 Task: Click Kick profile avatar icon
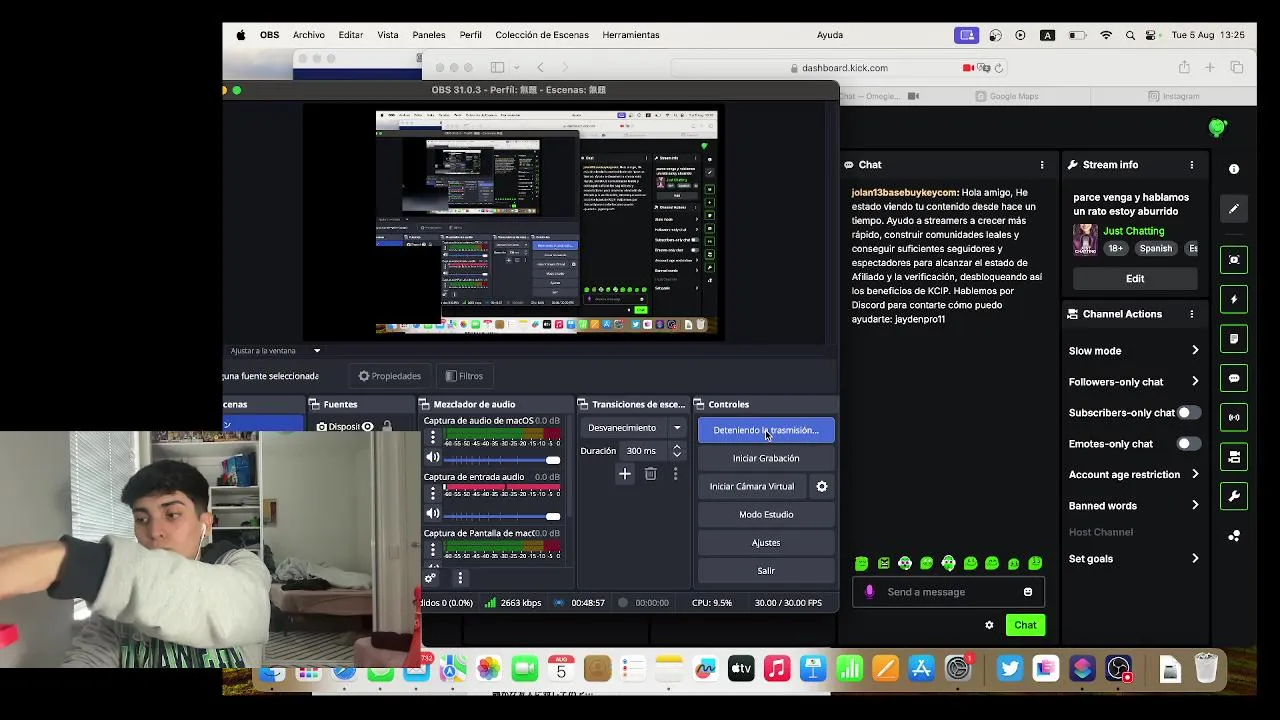coord(1217,127)
